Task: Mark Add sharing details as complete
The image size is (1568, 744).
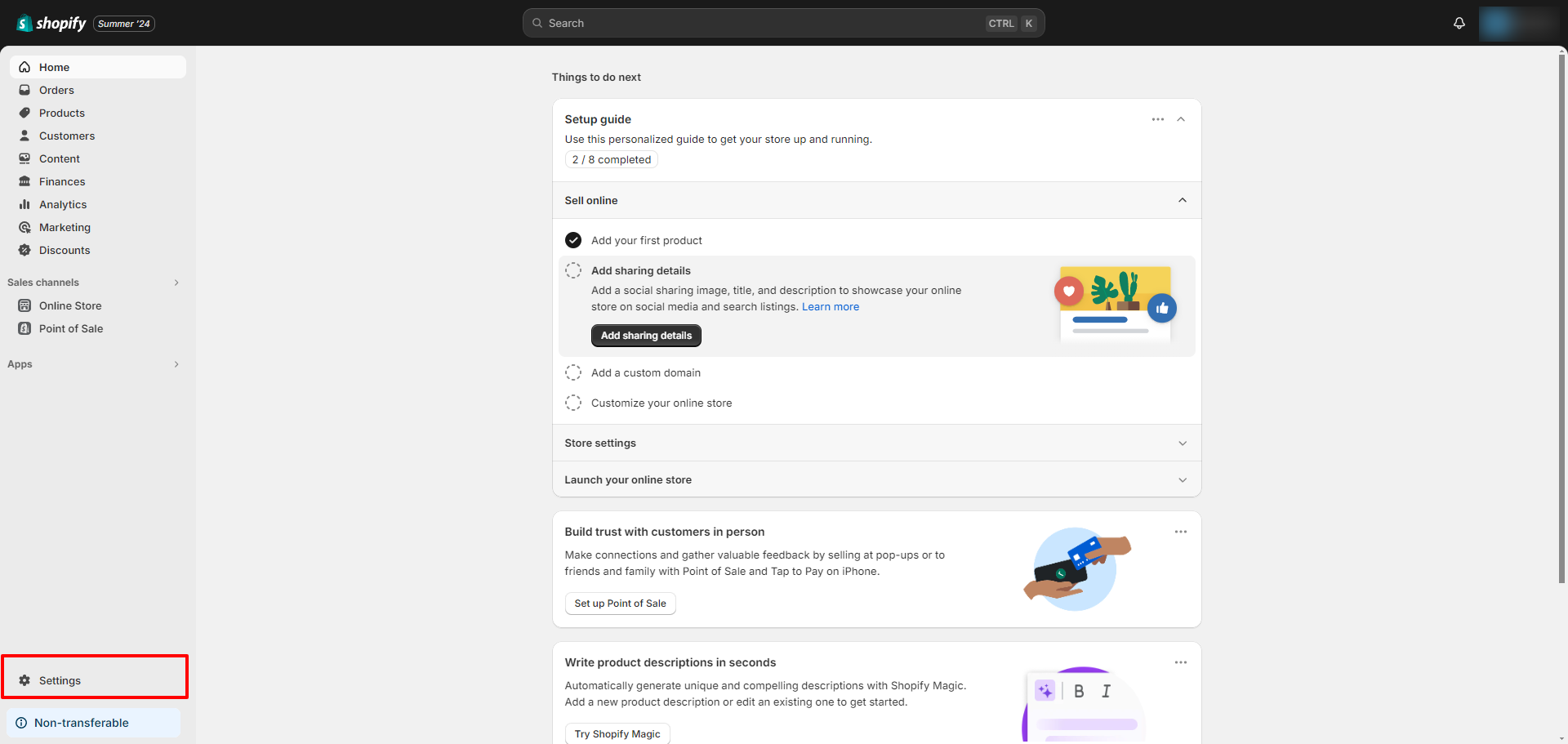Action: (573, 270)
